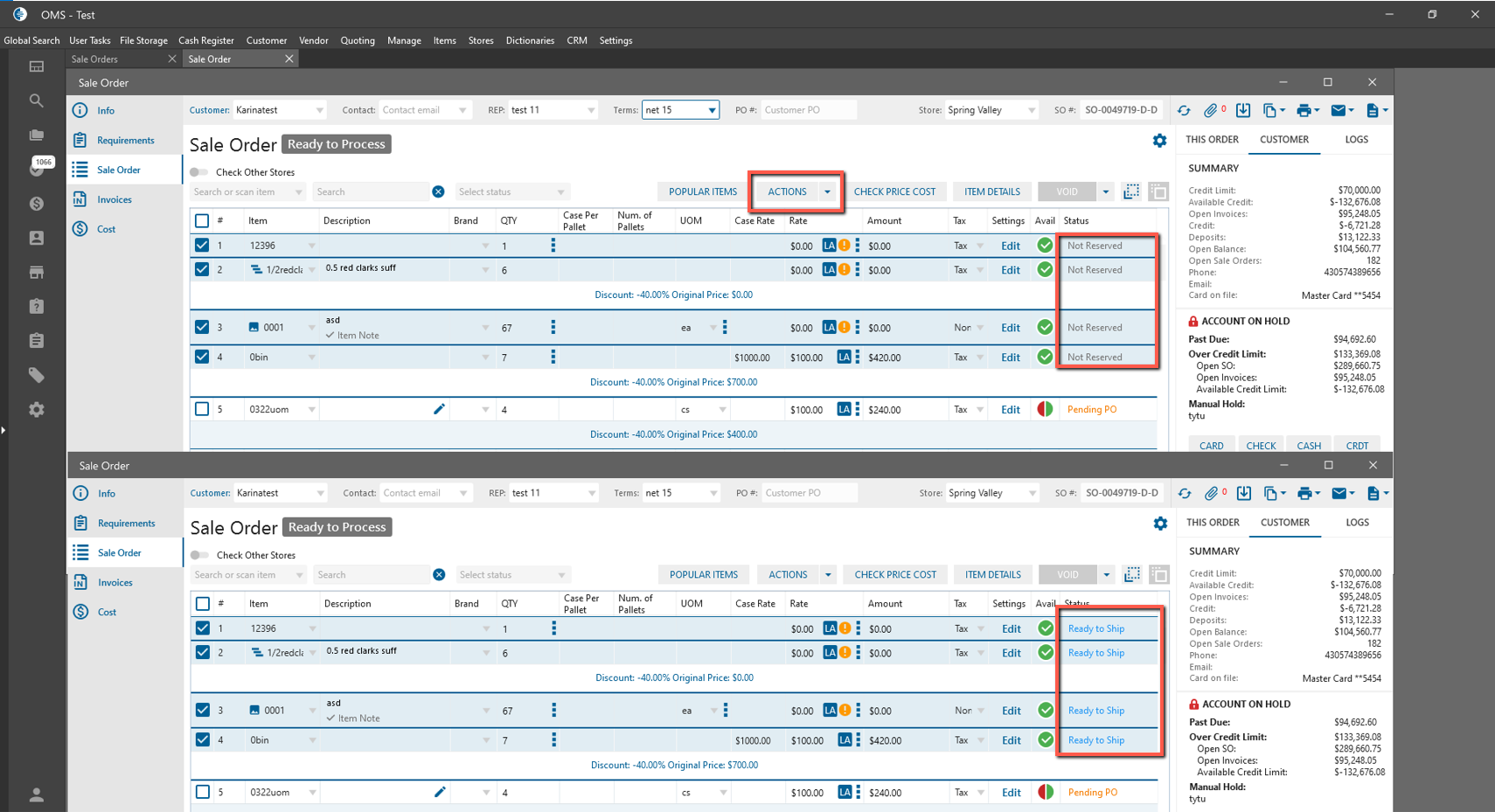Open Requirements section in Ready to Ship window

tap(125, 523)
